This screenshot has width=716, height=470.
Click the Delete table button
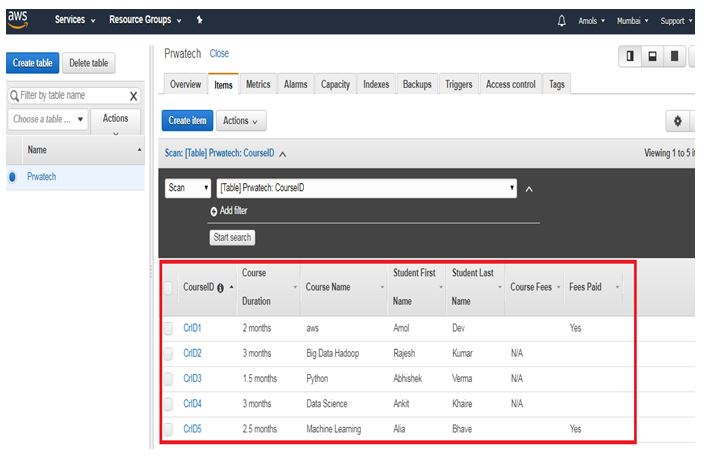pos(89,63)
